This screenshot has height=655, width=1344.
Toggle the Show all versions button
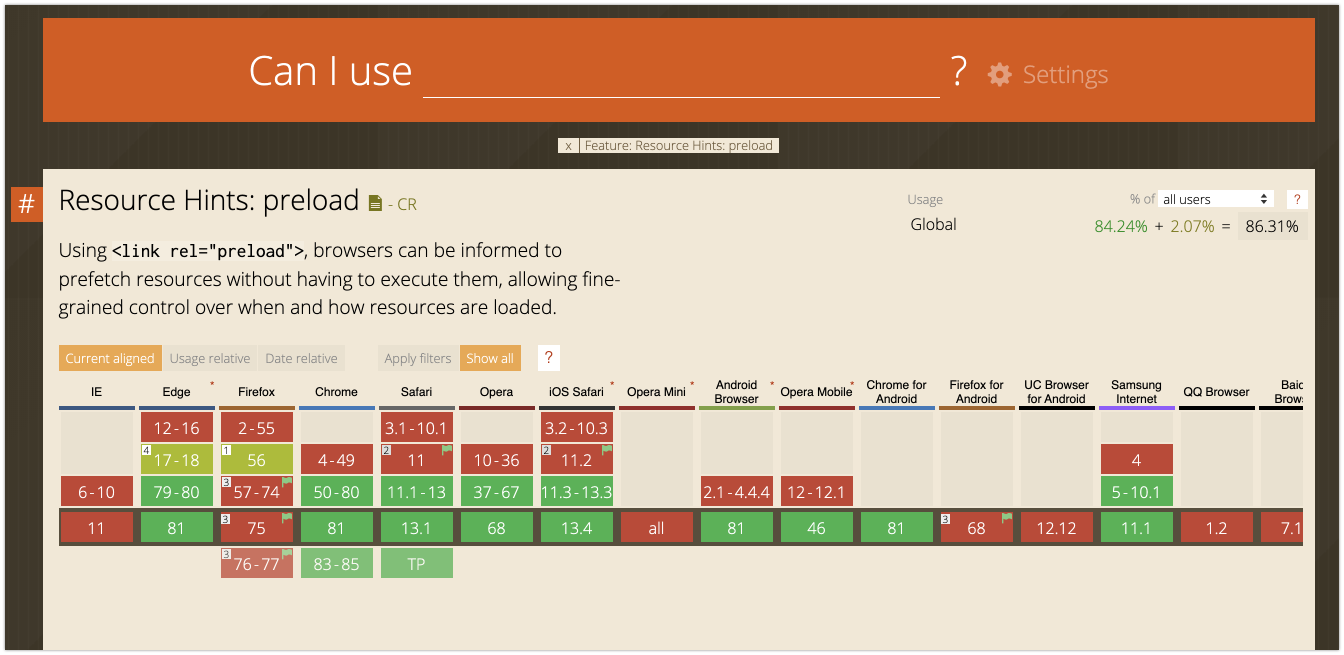coord(490,358)
